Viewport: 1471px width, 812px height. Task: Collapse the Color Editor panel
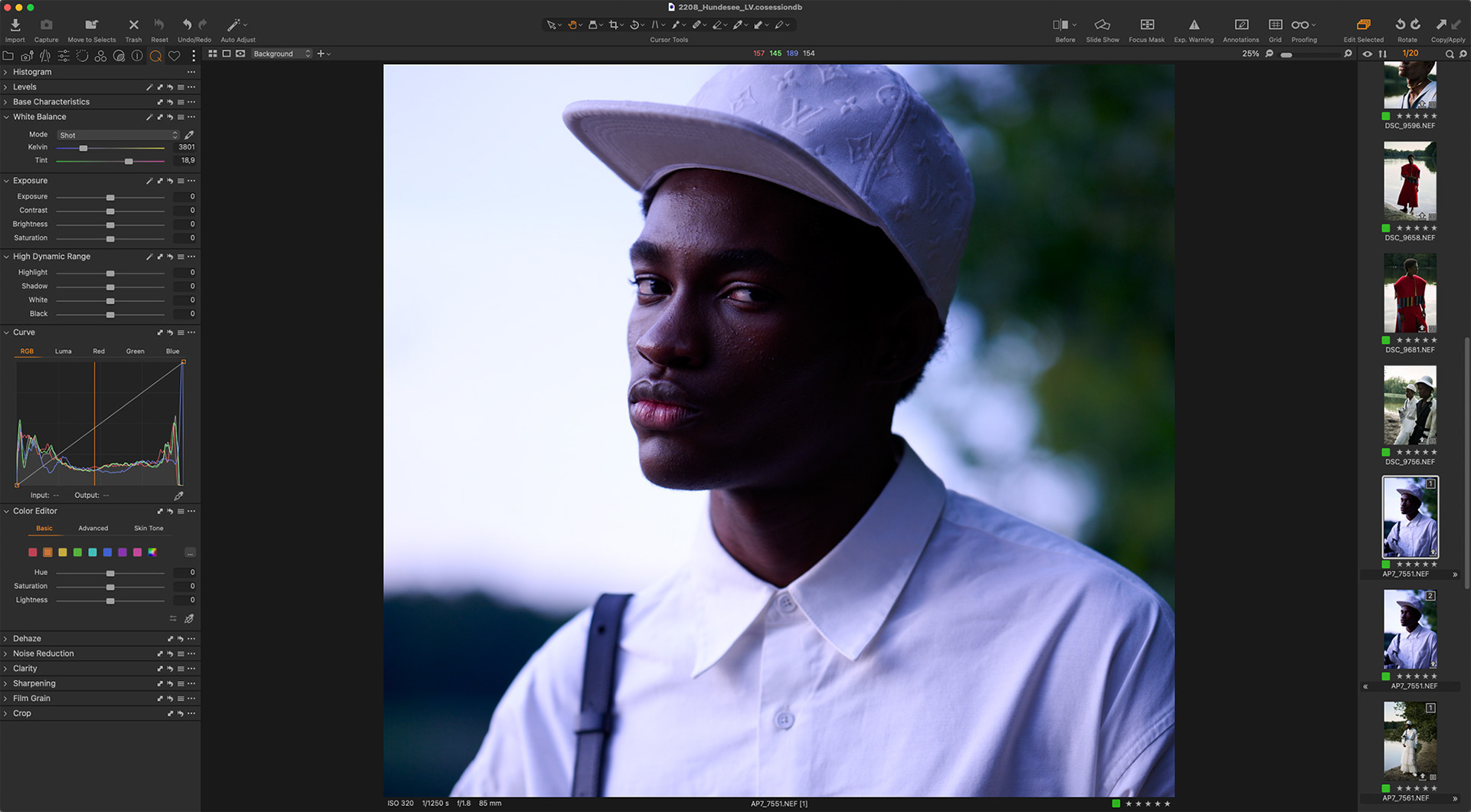pyautogui.click(x=6, y=511)
